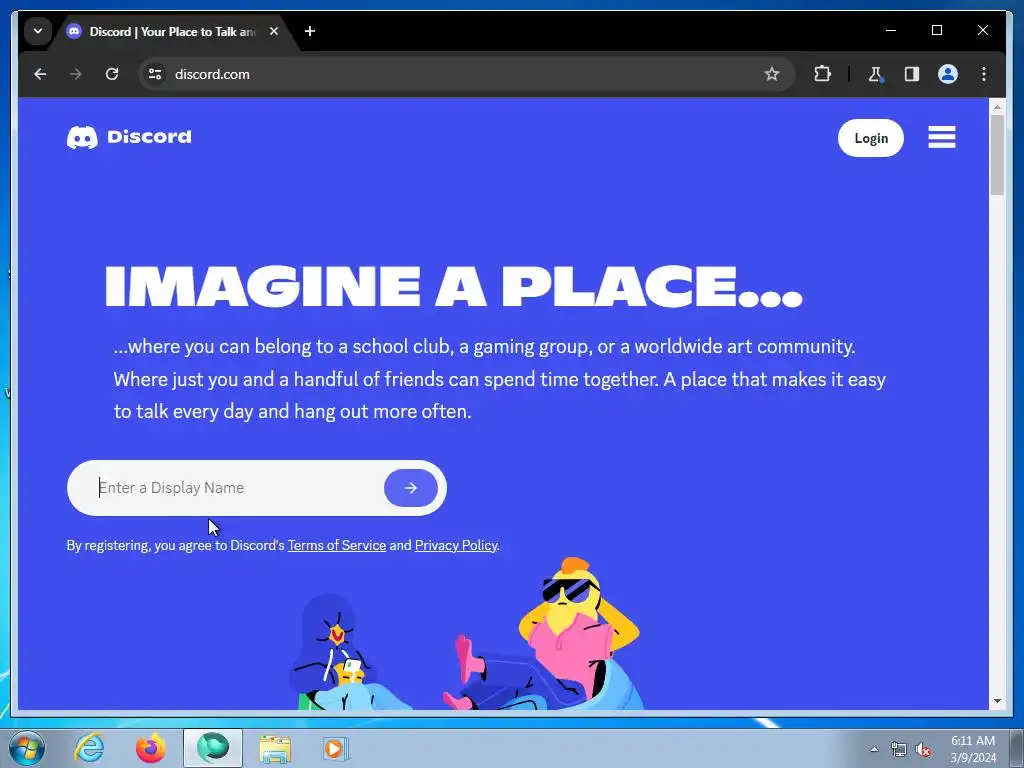Viewport: 1024px width, 768px height.
Task: Click the muted volume tray icon
Action: pyautogui.click(x=923, y=749)
